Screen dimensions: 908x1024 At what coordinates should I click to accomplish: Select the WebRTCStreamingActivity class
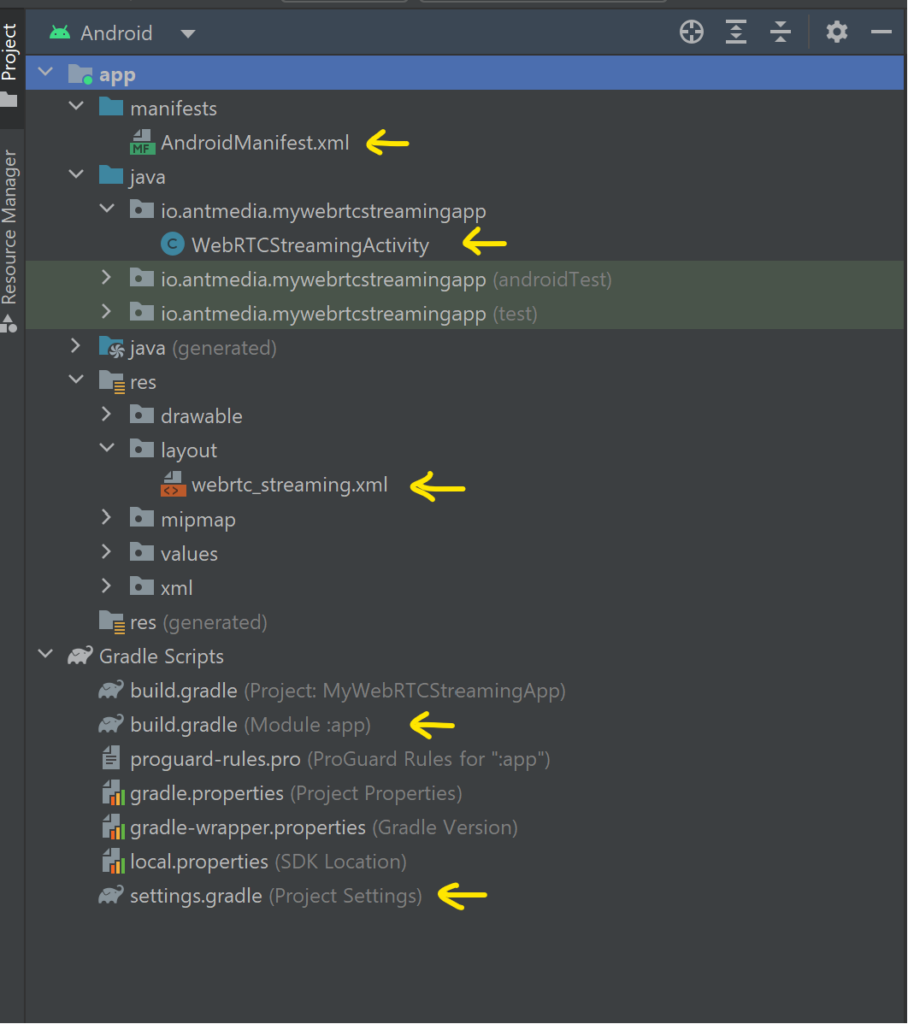click(310, 246)
